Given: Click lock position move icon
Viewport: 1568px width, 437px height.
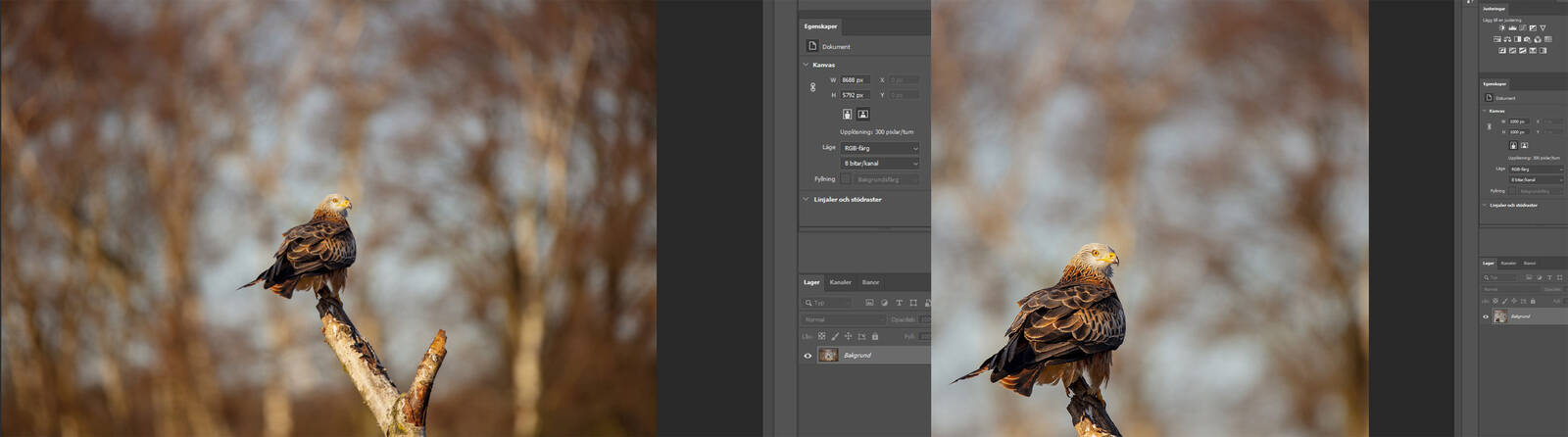Looking at the screenshot, I should (848, 336).
